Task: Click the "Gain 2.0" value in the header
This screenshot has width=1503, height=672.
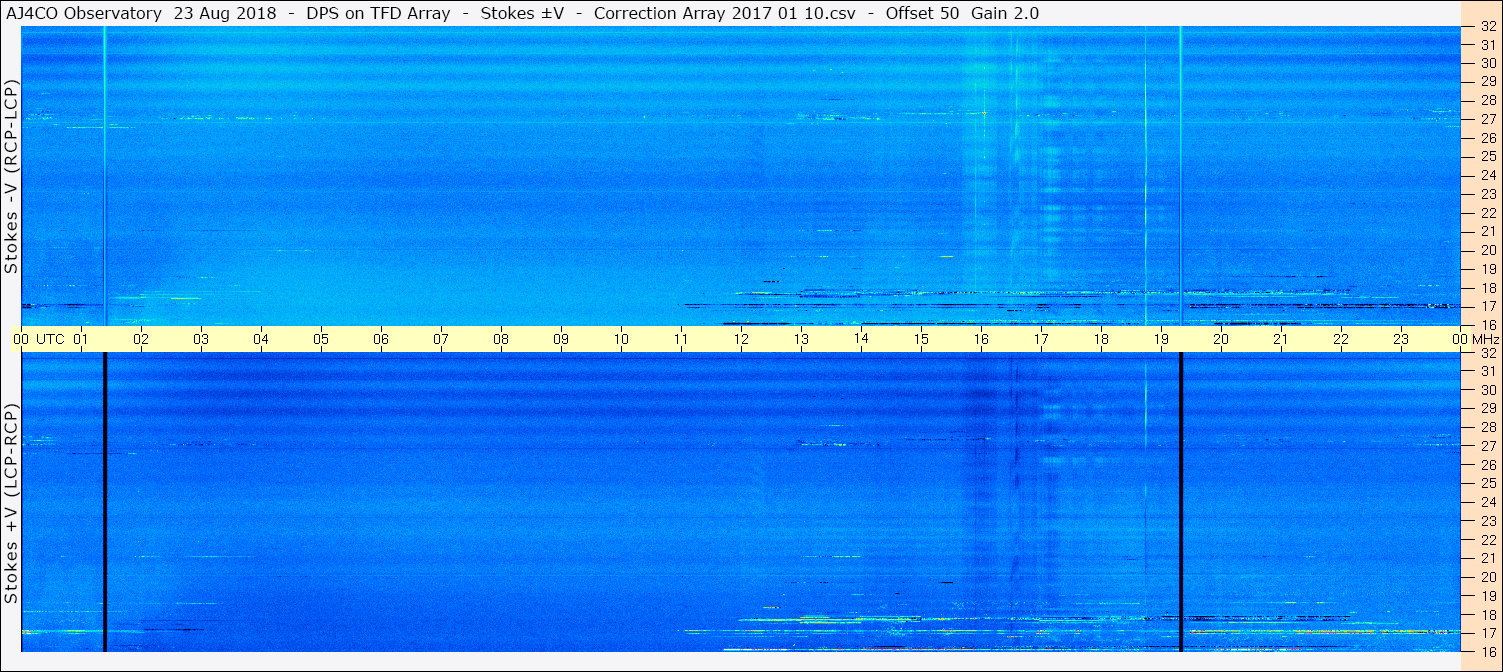Action: click(1005, 13)
